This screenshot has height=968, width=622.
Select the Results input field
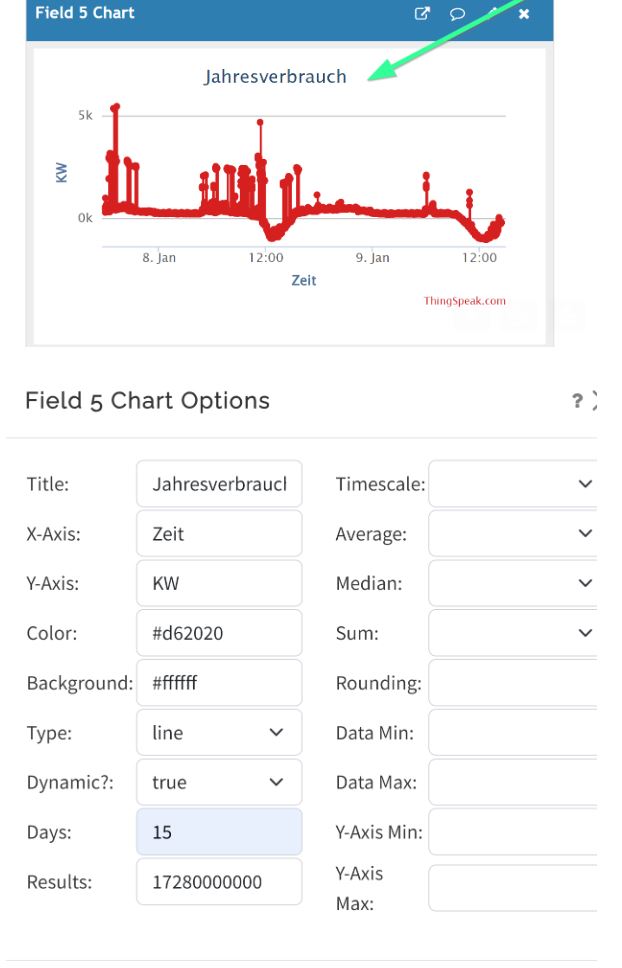(219, 882)
